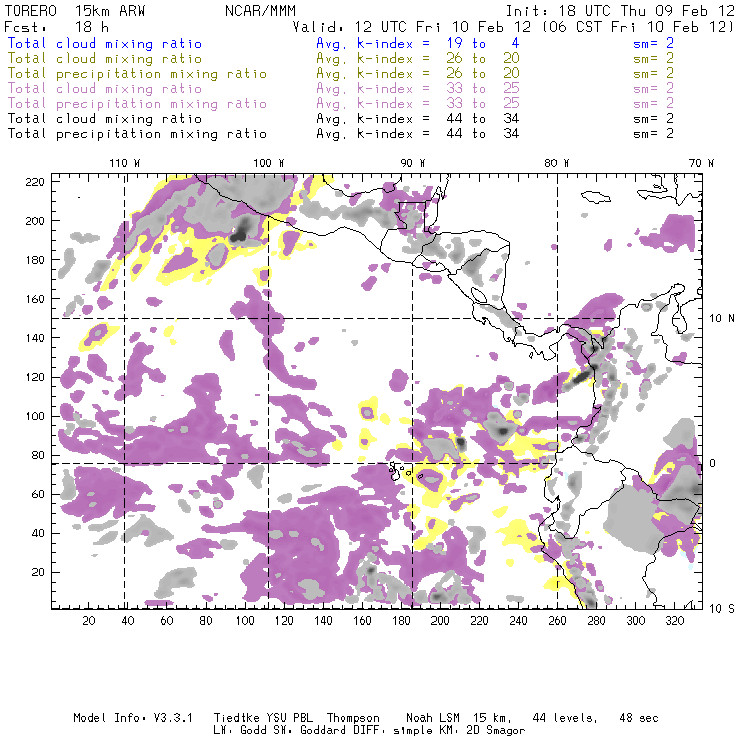Click the black "Total precipitation mixing ratio" legend row
Image resolution: width=740 pixels, height=740 pixels.
137,134
